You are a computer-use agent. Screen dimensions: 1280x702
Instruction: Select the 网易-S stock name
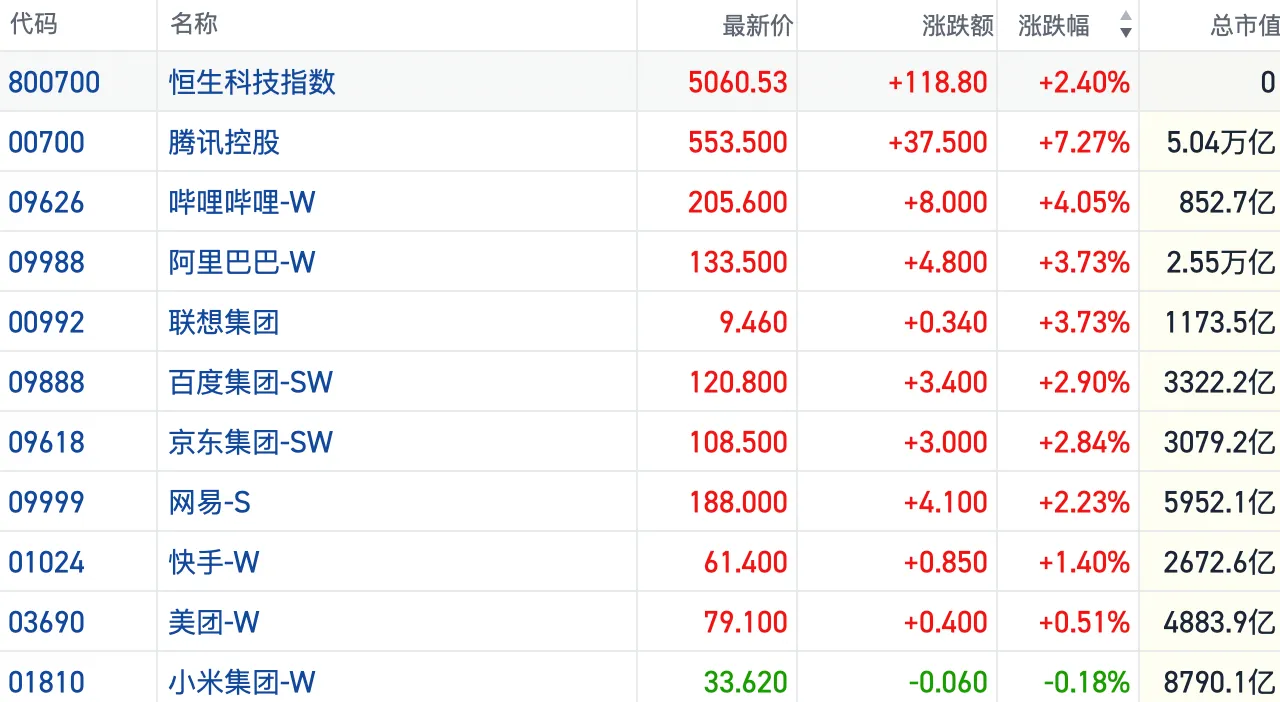209,502
